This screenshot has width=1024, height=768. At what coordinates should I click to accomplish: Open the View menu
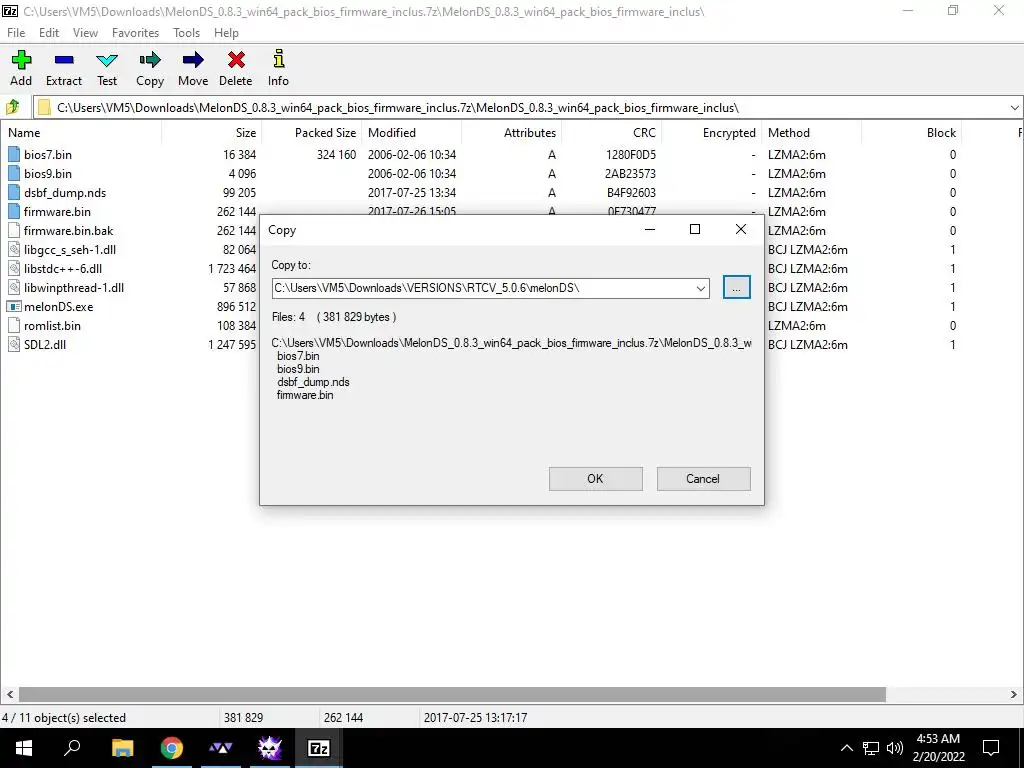click(x=85, y=33)
